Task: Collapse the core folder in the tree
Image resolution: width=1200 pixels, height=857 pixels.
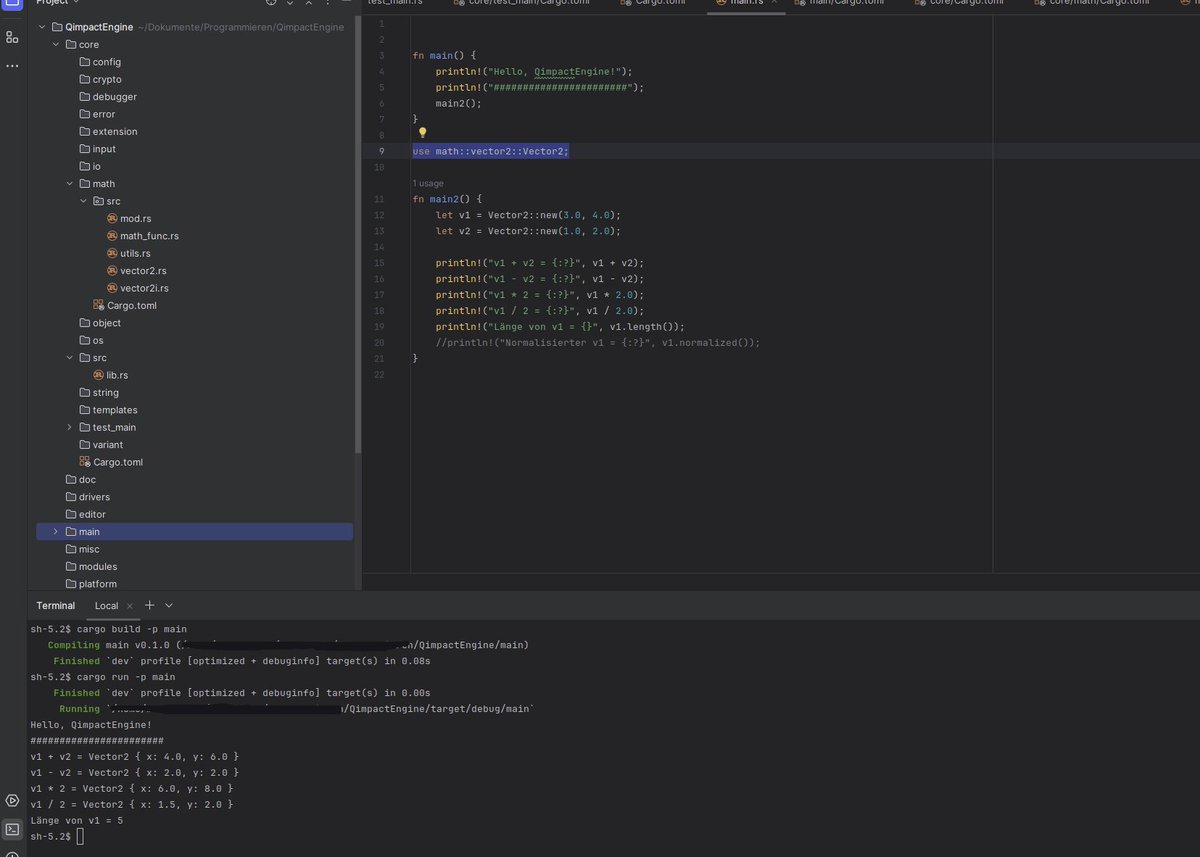Action: [56, 44]
